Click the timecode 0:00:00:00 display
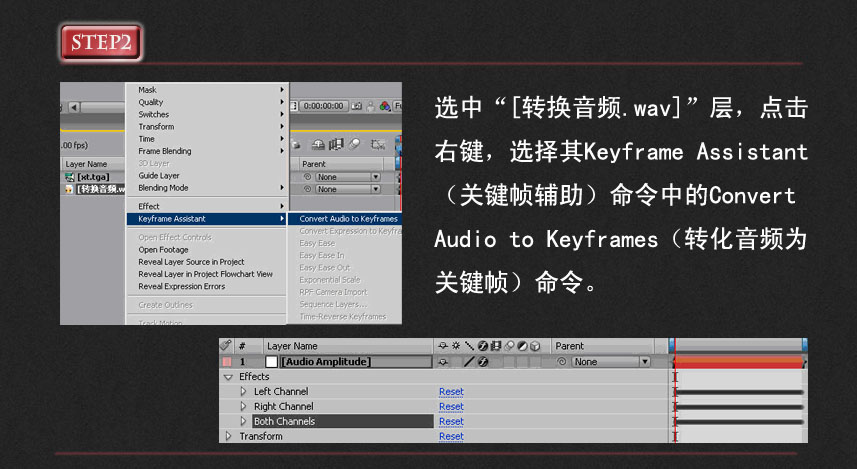Viewport: 857px width, 469px height. click(324, 106)
